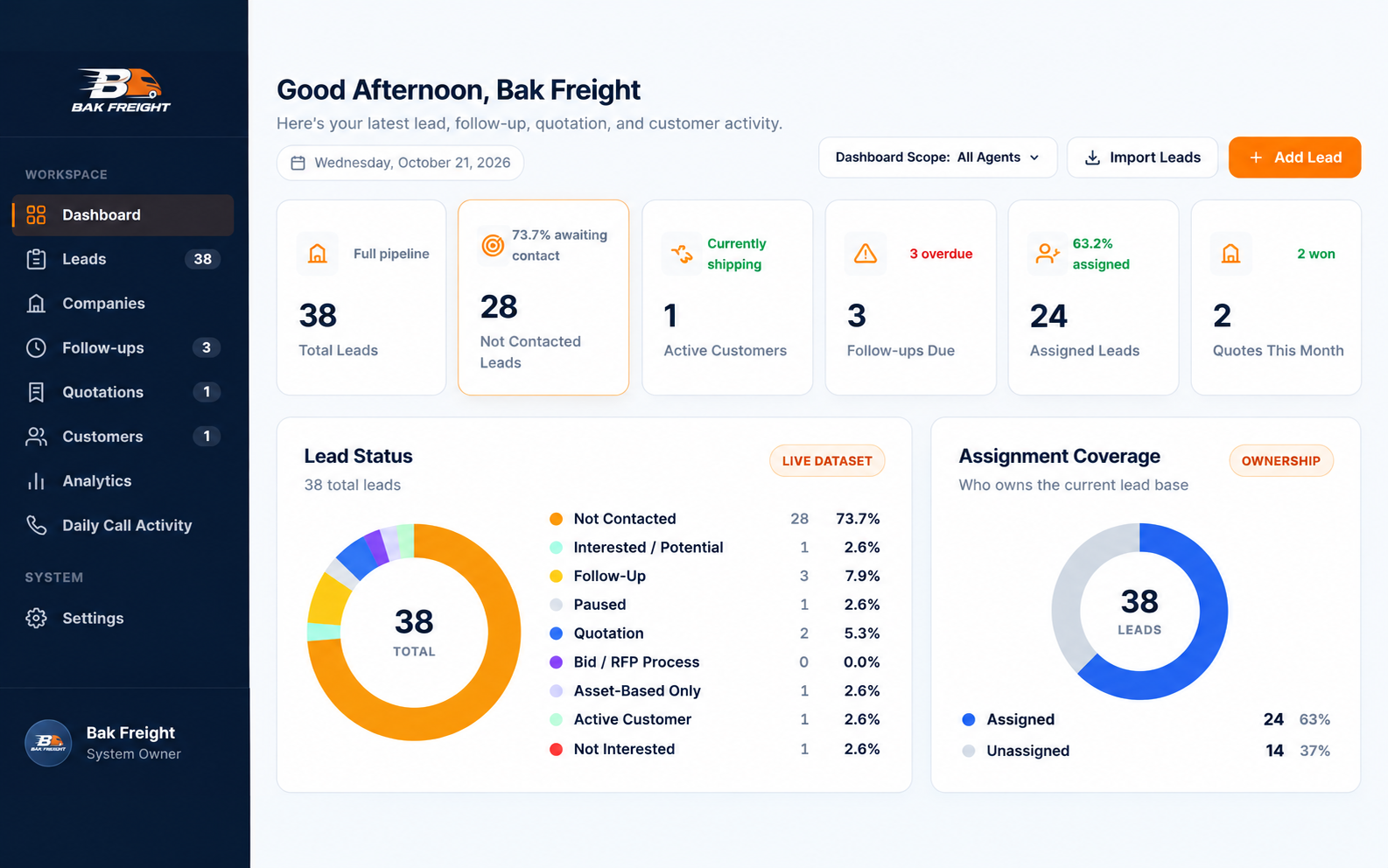Click the download icon on Import Leads

(1092, 157)
